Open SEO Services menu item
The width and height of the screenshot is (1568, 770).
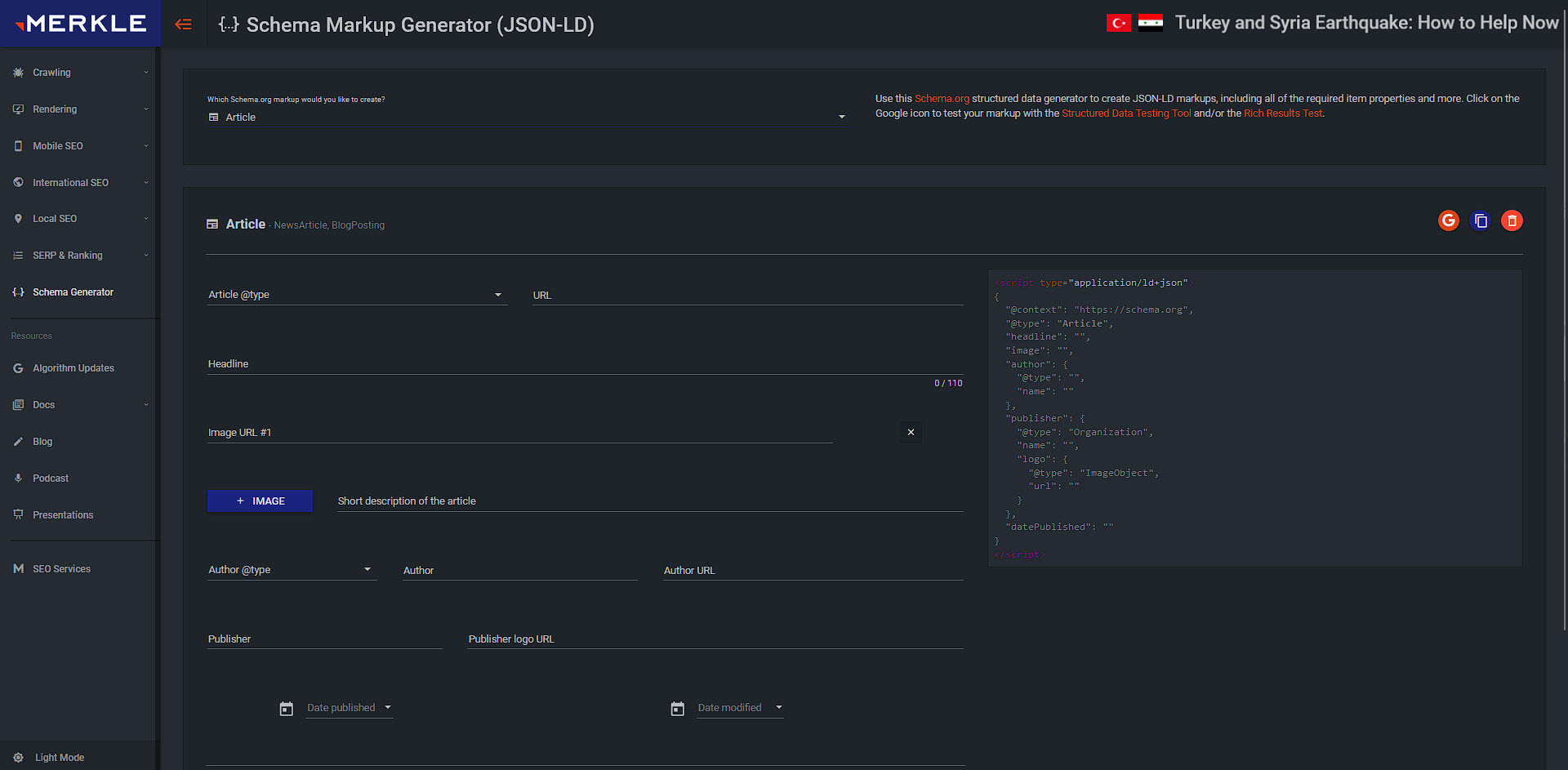(x=80, y=569)
